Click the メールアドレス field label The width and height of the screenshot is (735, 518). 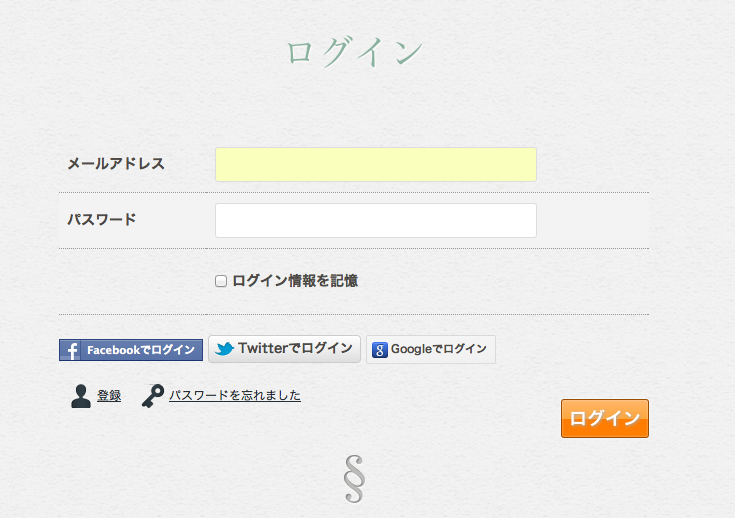coord(115,164)
